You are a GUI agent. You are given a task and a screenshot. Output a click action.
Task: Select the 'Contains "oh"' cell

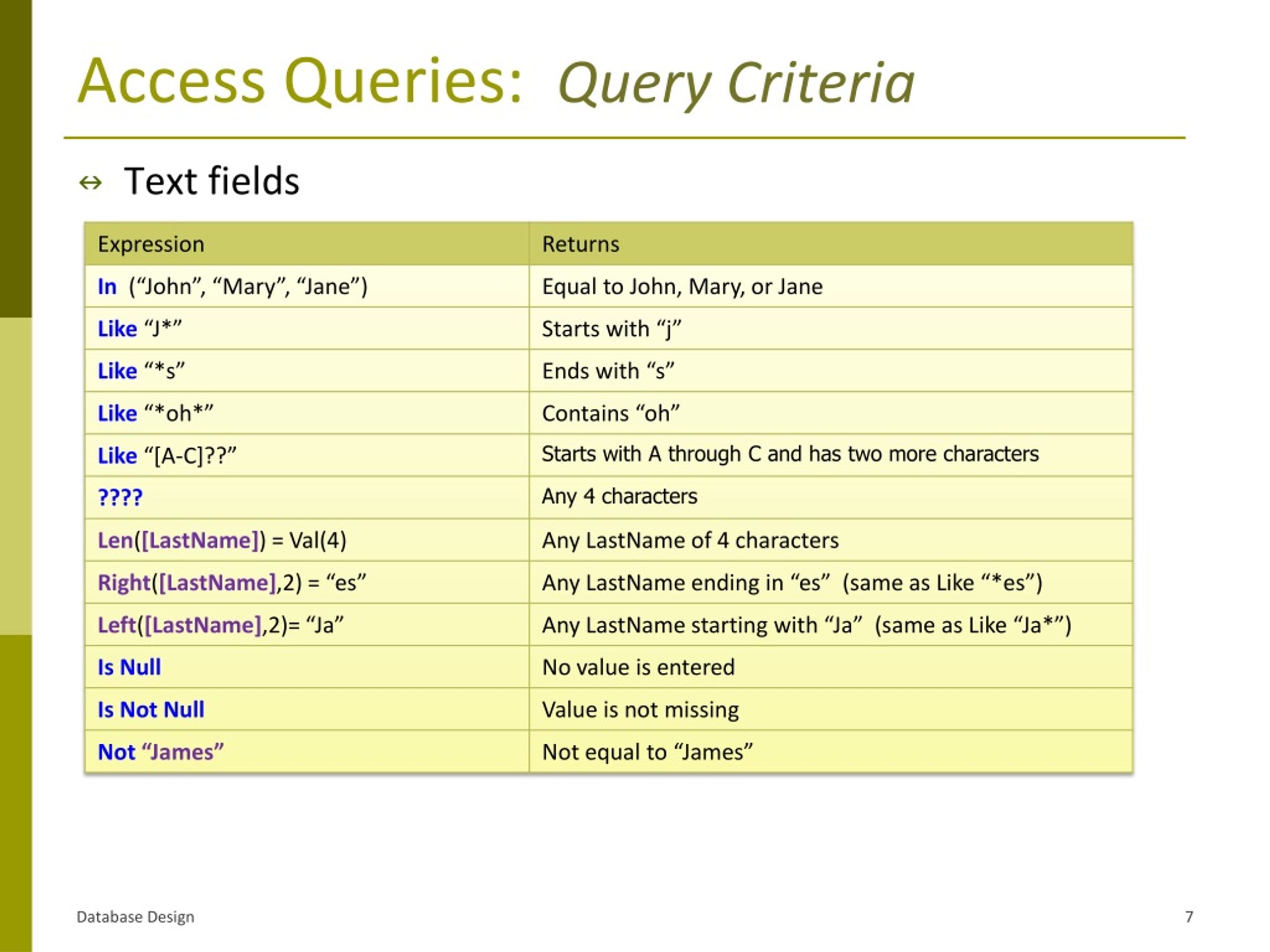coord(831,413)
